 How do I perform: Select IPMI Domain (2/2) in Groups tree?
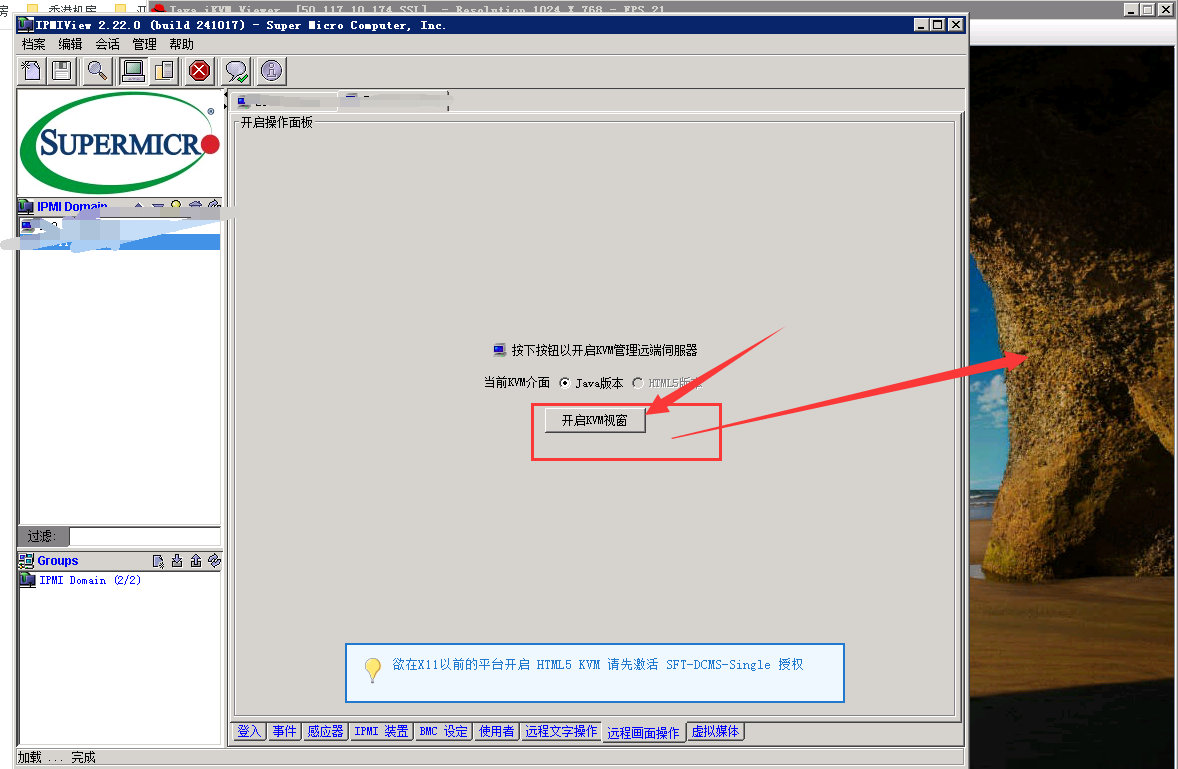(x=90, y=580)
